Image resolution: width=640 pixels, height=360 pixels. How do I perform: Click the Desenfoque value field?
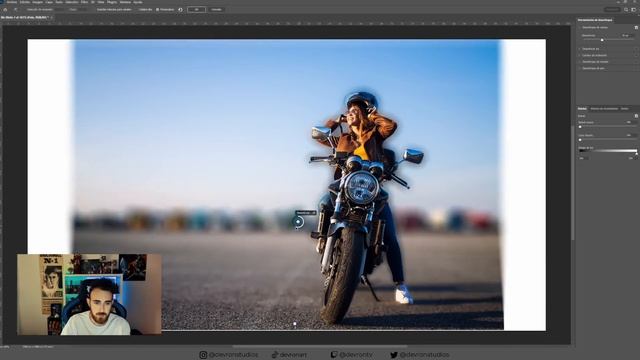(627, 36)
